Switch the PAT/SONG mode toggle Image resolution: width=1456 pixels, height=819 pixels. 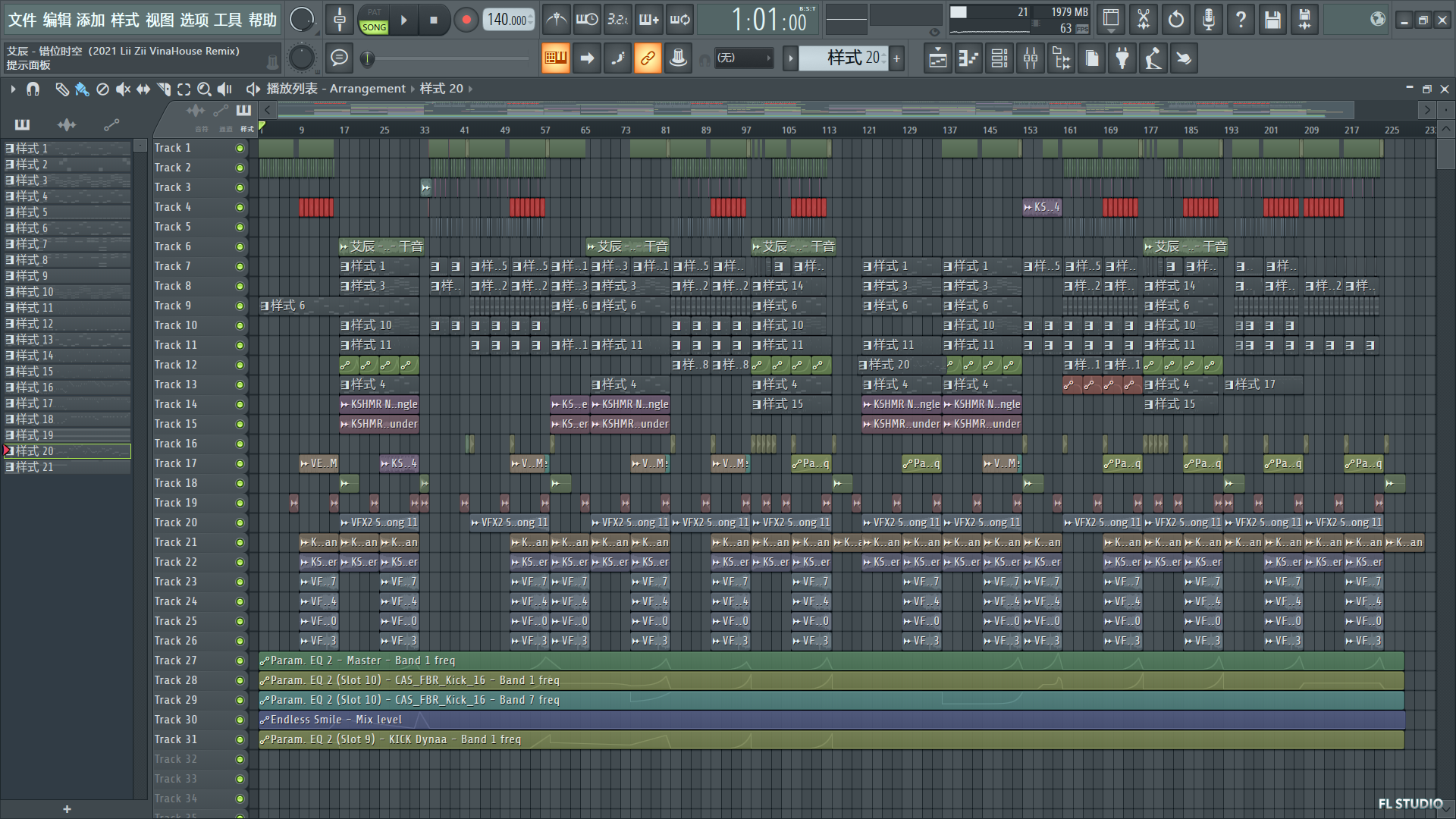374,20
